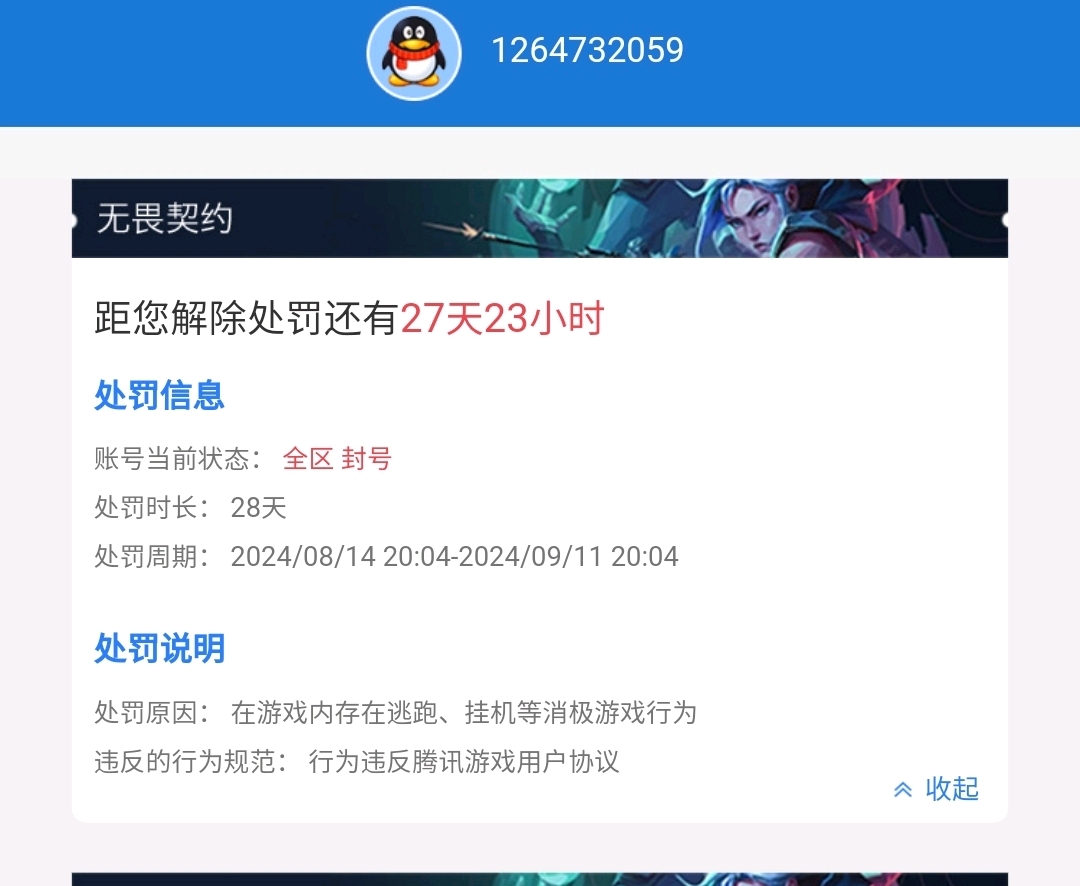
Task: Open the 无畏契约 game banner
Action: click(540, 218)
